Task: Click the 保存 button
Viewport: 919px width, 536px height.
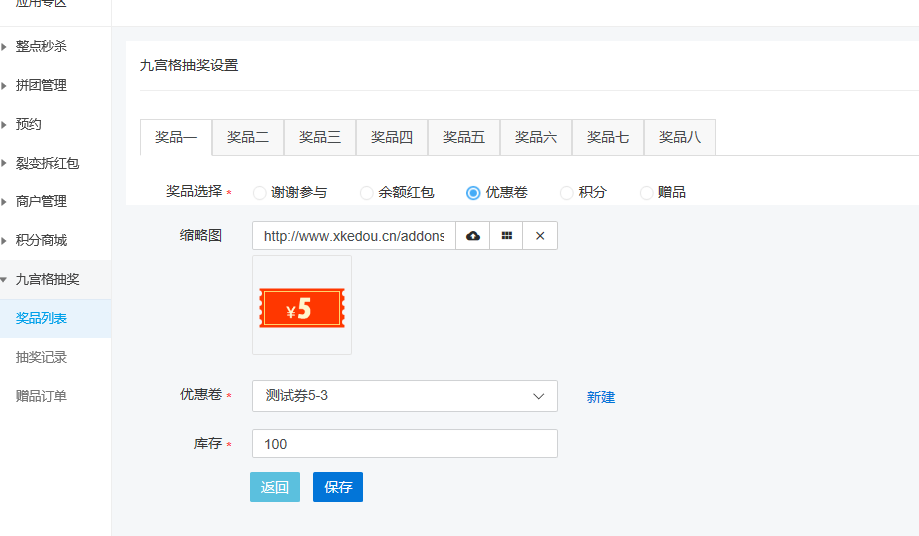Action: click(338, 487)
